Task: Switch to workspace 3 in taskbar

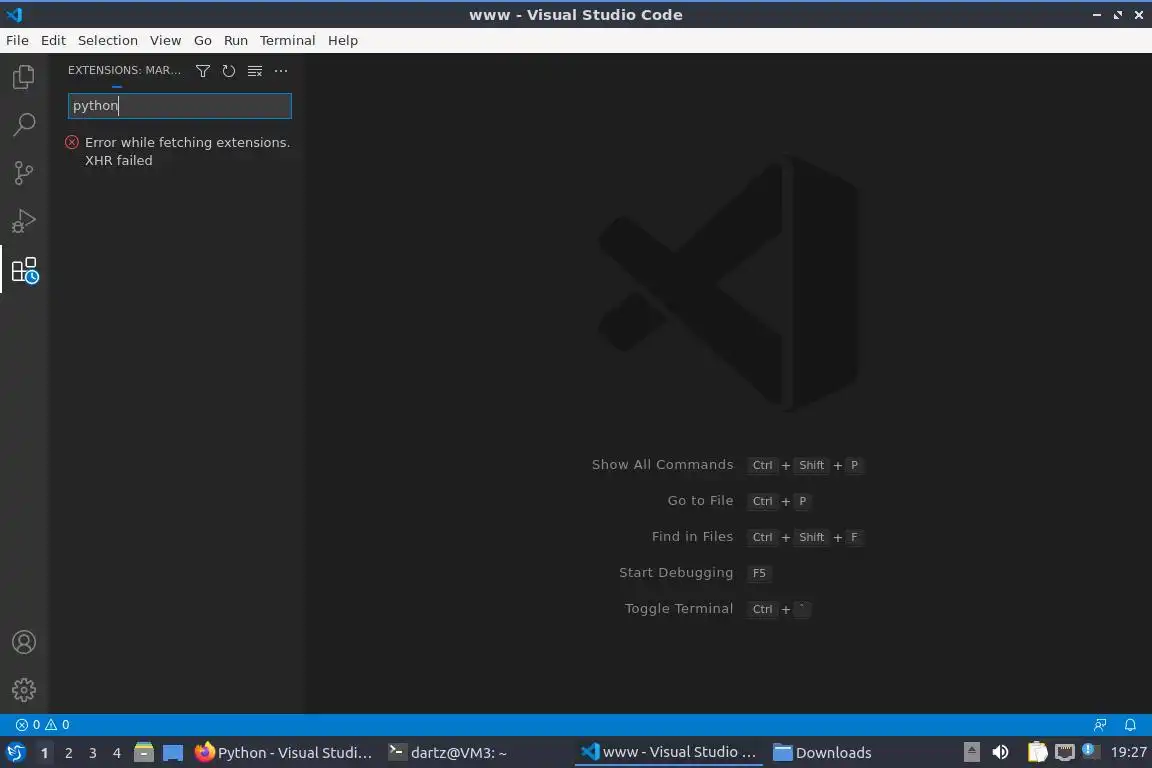Action: (x=93, y=753)
